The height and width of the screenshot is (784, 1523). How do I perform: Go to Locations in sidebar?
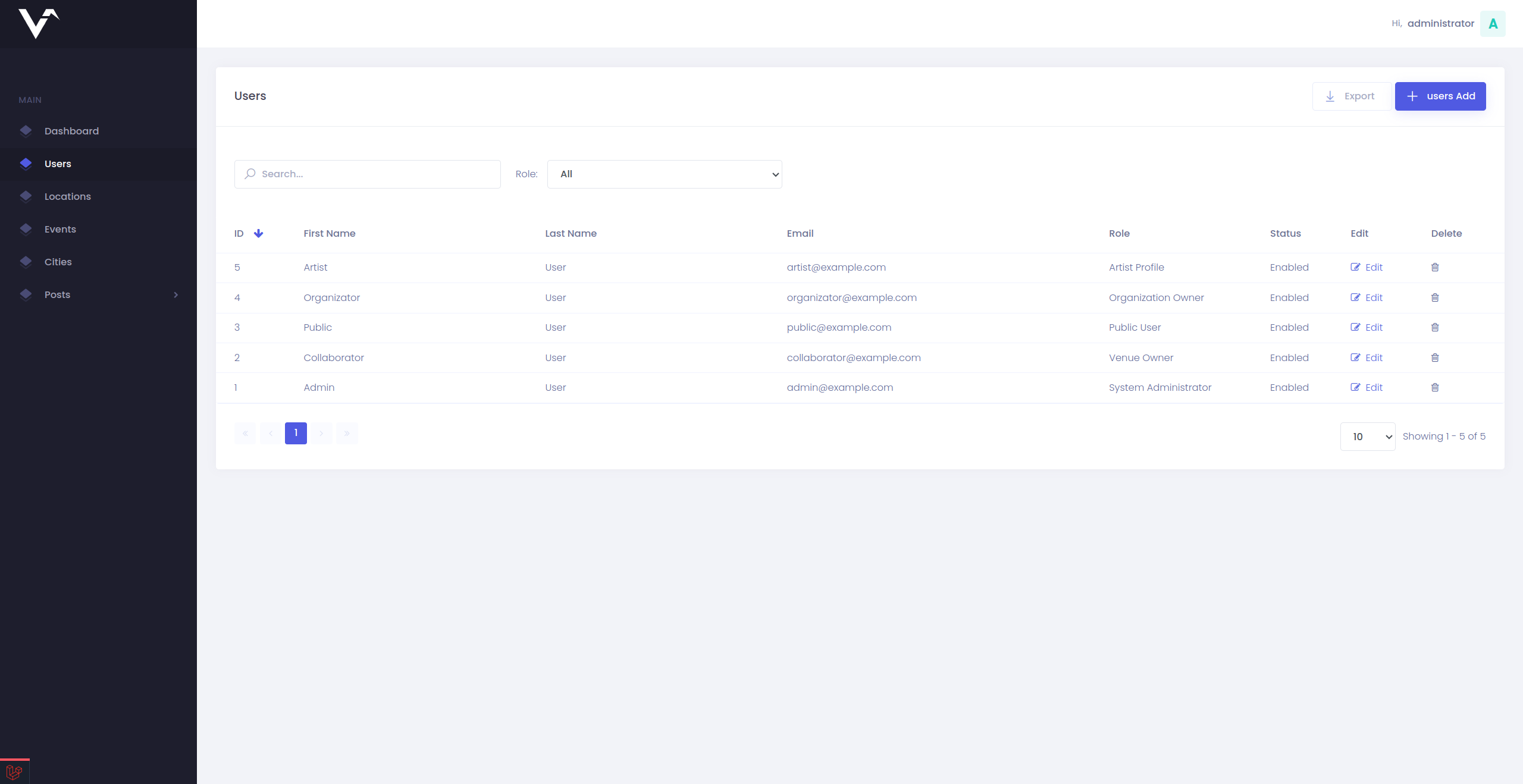click(67, 196)
